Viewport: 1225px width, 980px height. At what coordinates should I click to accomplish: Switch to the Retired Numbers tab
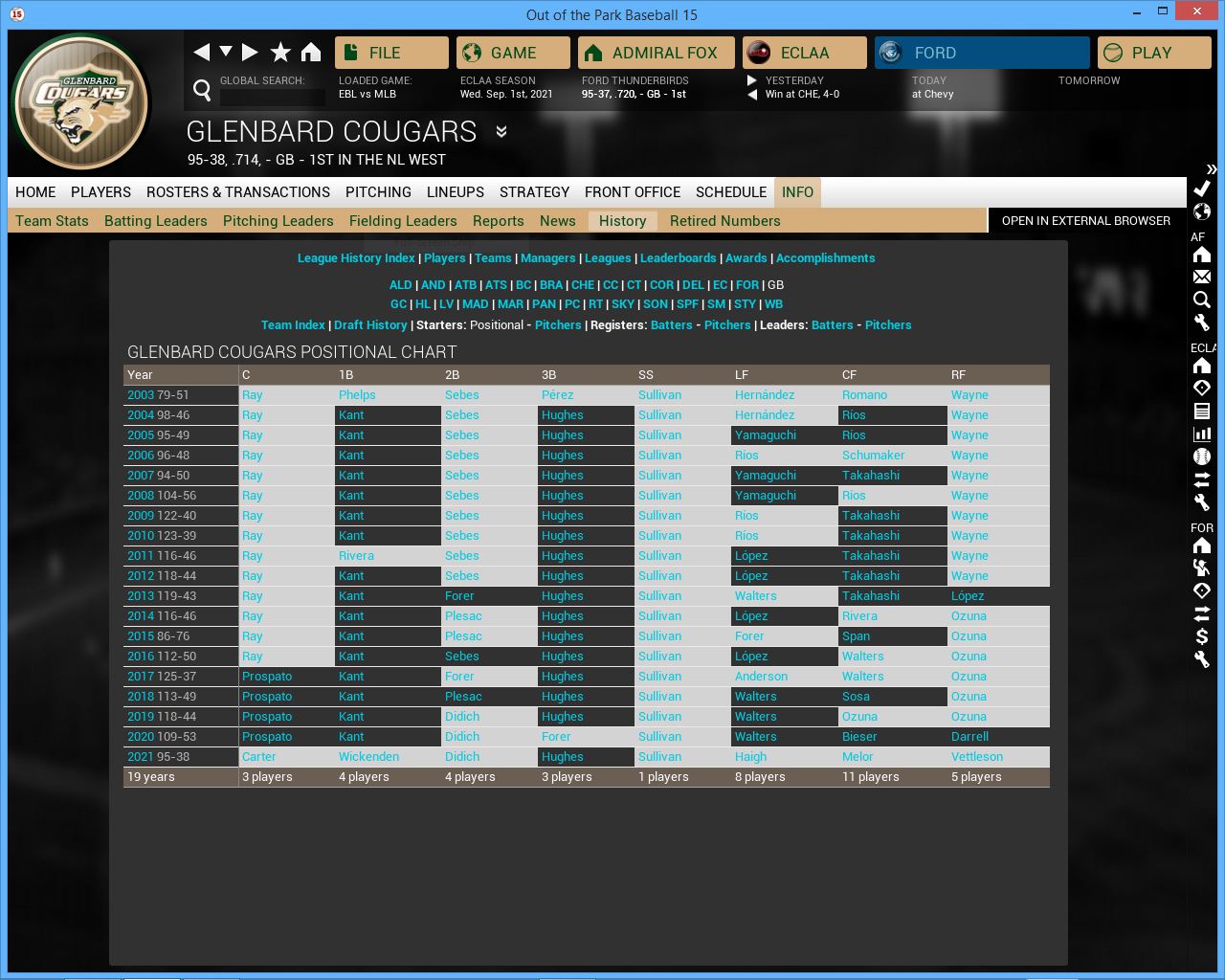[x=724, y=221]
